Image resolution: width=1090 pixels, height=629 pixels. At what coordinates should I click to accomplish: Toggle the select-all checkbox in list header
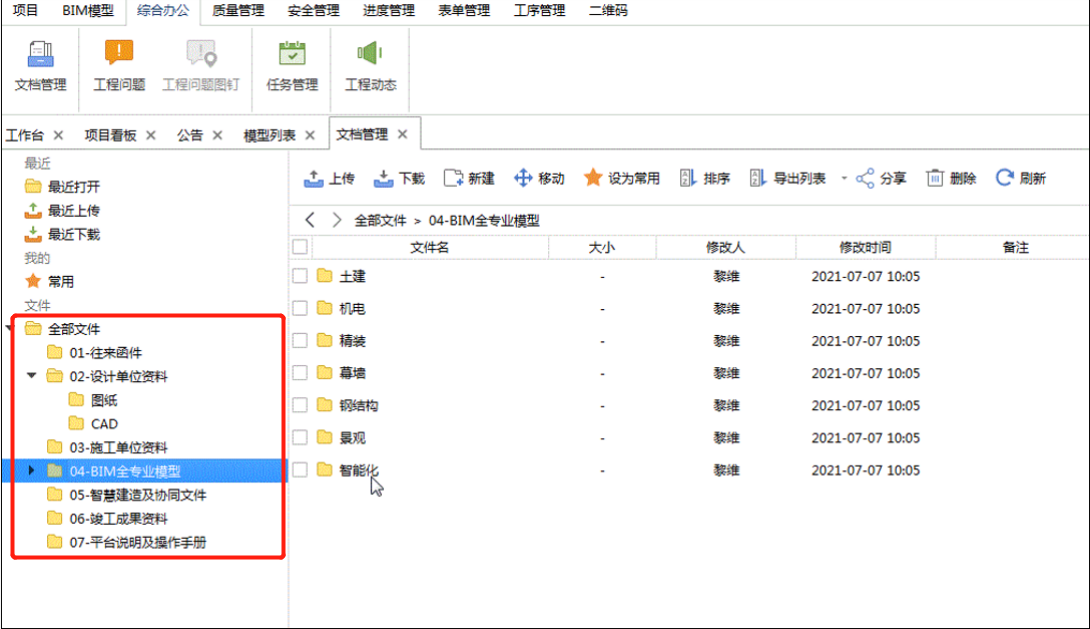tap(300, 247)
